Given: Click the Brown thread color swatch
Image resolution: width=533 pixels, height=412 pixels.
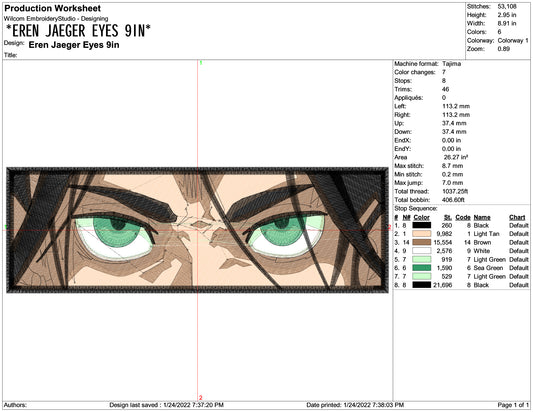Looking at the screenshot, I should tap(422, 242).
